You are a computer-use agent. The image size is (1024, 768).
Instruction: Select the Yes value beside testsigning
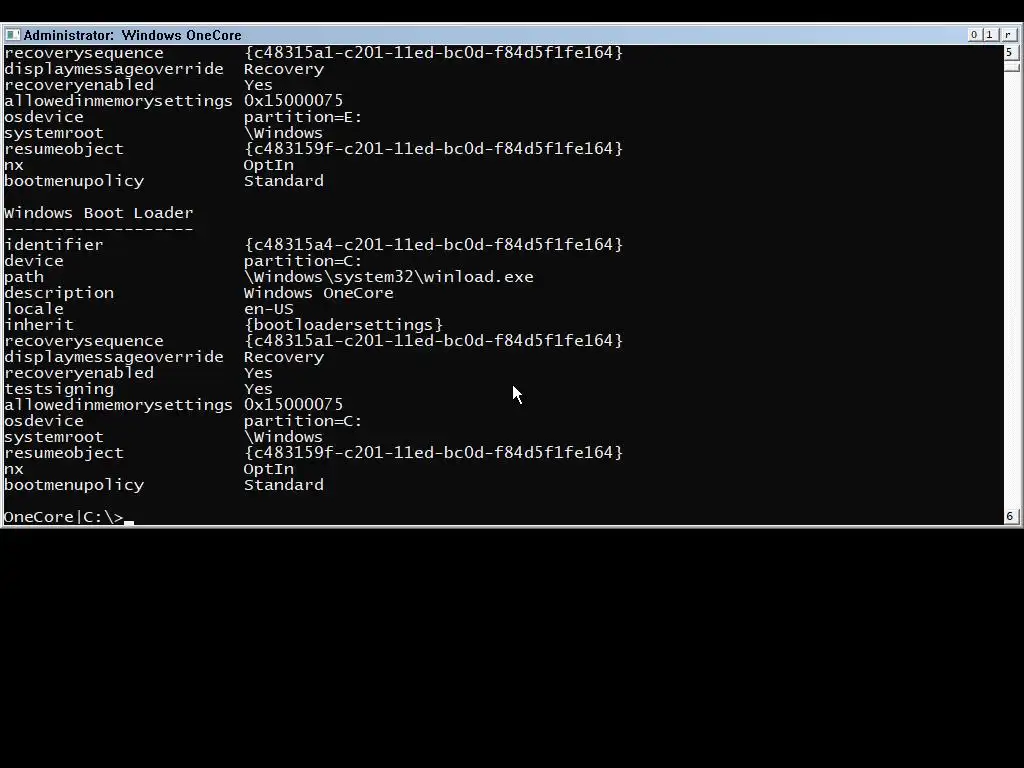(258, 389)
